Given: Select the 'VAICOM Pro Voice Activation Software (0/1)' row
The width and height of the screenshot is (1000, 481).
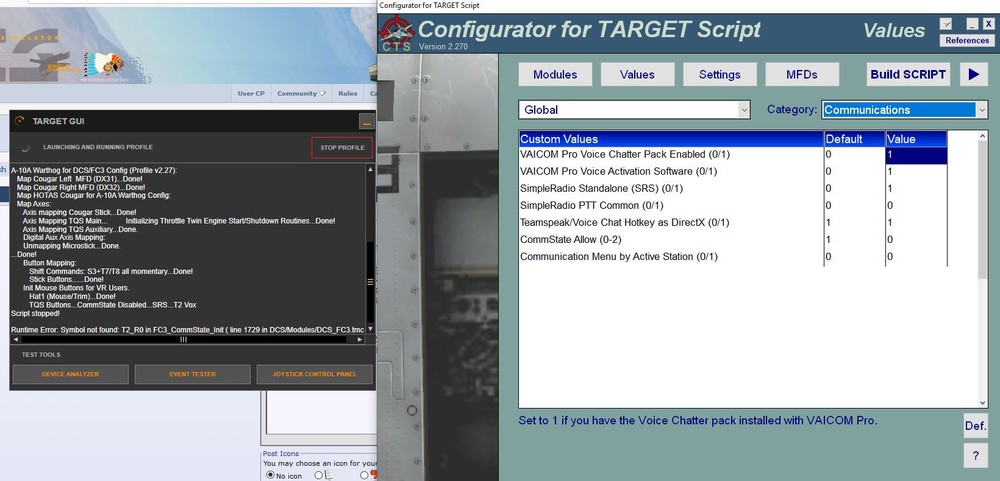Looking at the screenshot, I should pyautogui.click(x=733, y=172).
